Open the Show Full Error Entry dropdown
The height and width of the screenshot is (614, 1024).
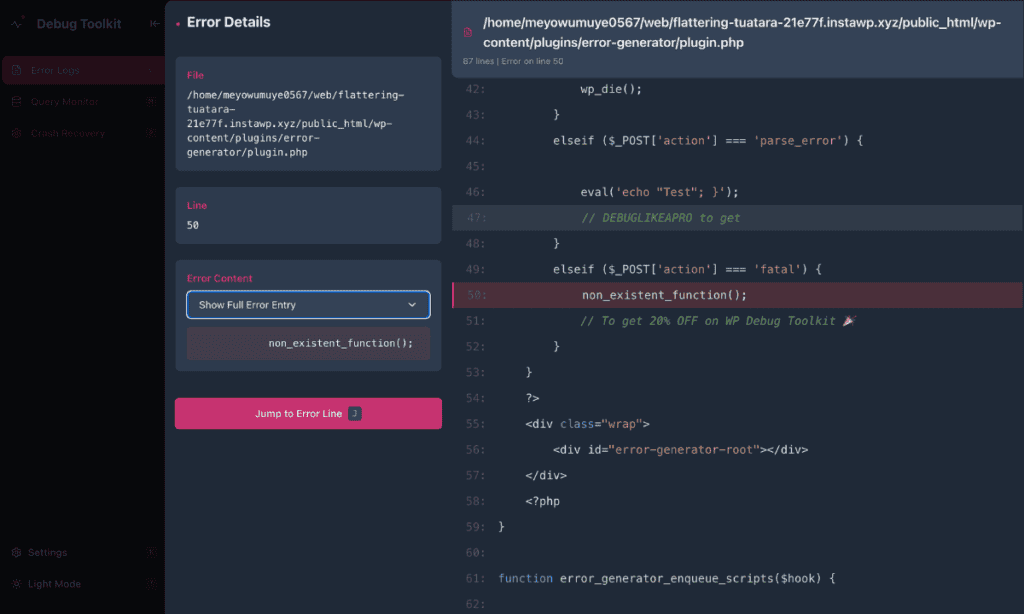308,305
